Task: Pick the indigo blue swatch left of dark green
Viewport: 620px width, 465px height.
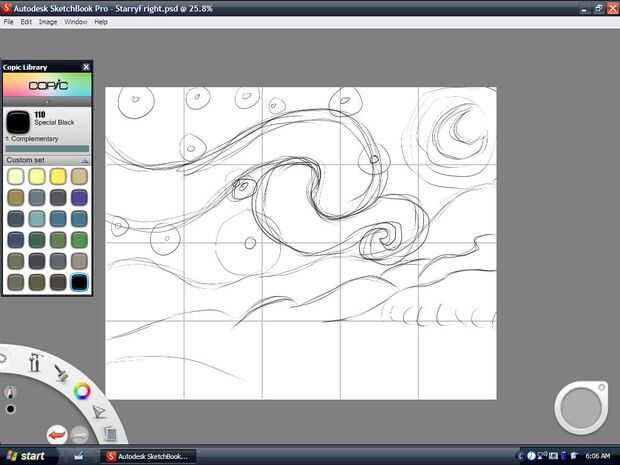Action: (15, 240)
